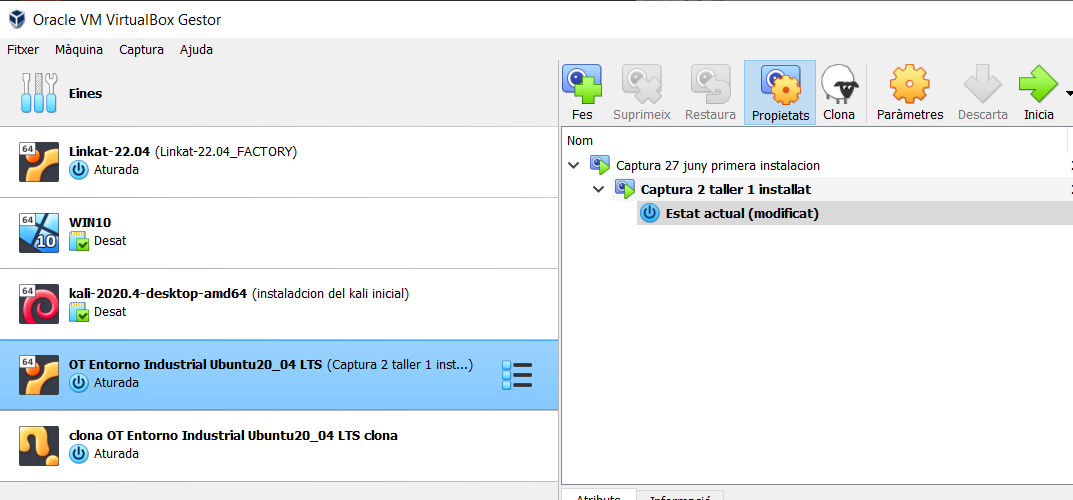Click the (Linkat-22.04_FACTORY) snapshot label
Image resolution: width=1073 pixels, height=500 pixels.
(227, 151)
